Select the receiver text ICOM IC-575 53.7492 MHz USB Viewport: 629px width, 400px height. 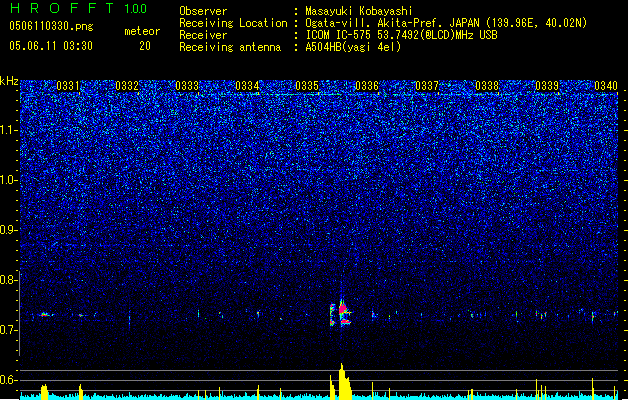(x=402, y=35)
